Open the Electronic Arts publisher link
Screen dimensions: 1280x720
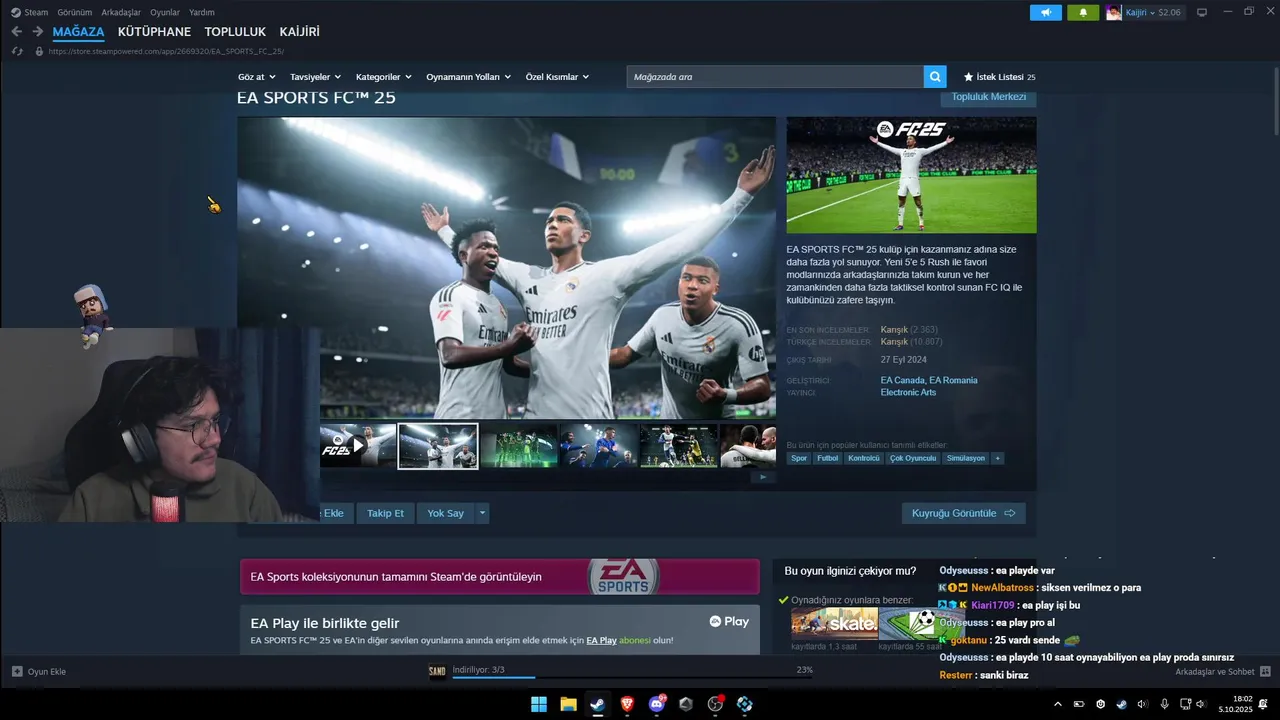pos(908,392)
